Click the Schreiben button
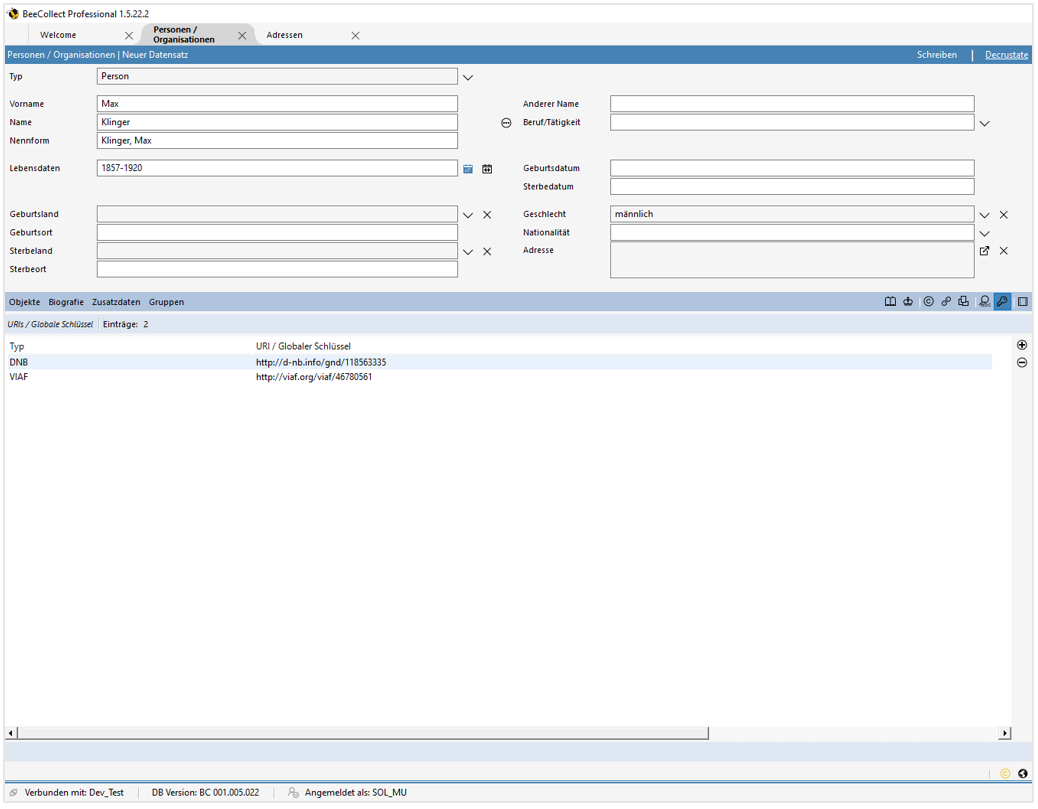1038x809 pixels. (x=937, y=54)
